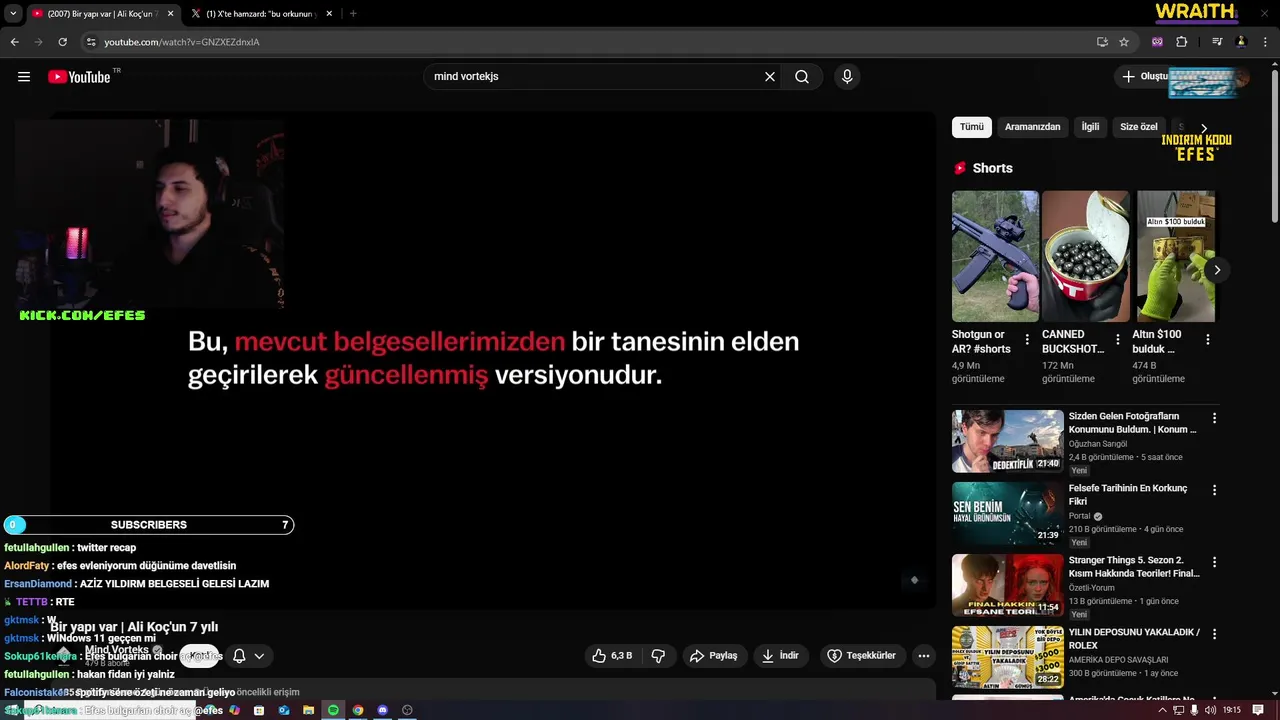Open the YILIN DEPOSUNU YAKALADIK thumbnail
Image resolution: width=1280 pixels, height=720 pixels.
click(1008, 657)
